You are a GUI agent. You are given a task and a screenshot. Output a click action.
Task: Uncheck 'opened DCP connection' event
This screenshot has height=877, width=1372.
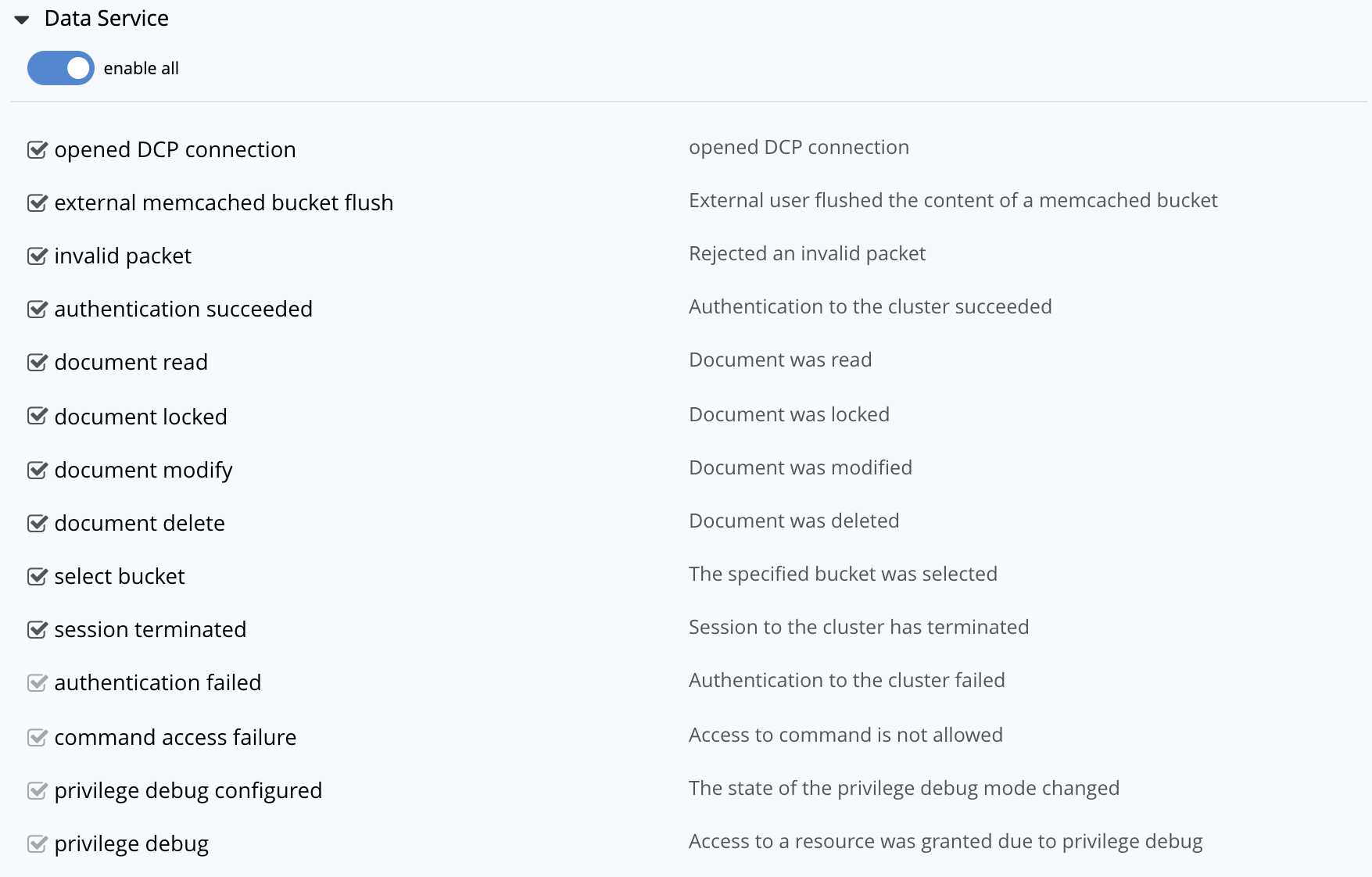click(36, 149)
